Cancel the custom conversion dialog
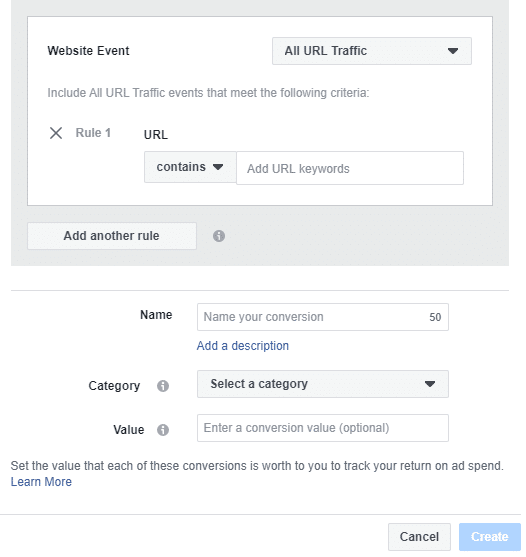Viewport: 526px width, 557px height. click(419, 537)
